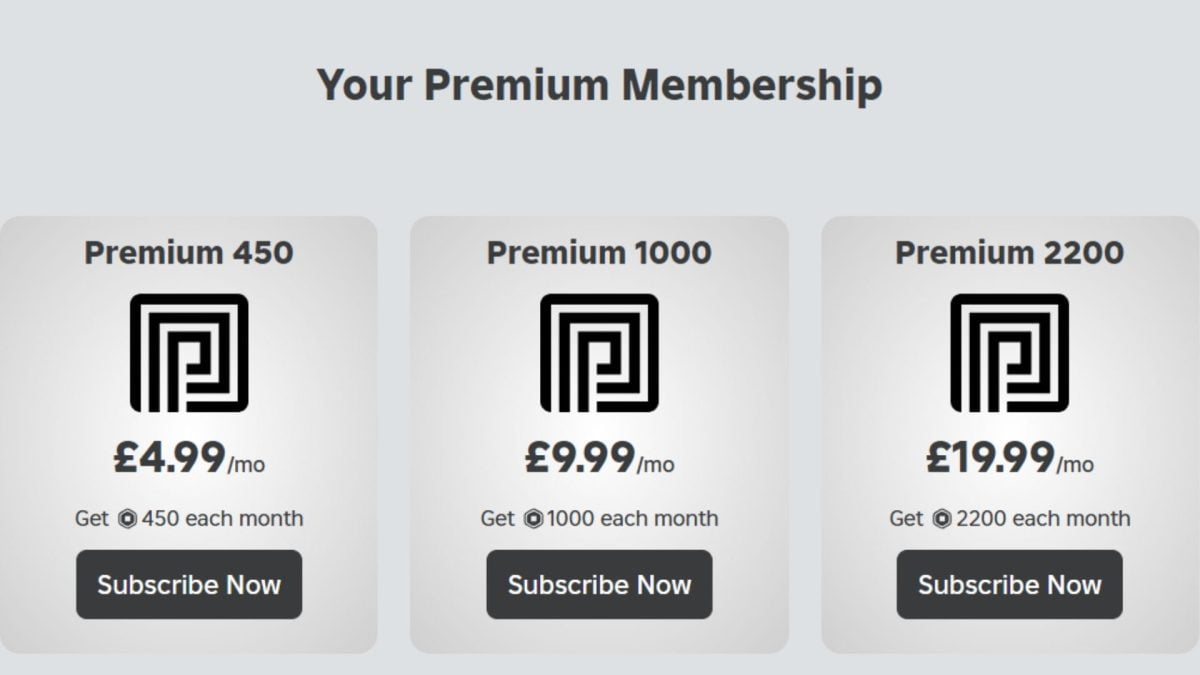Click the Premium 2200 plan title
Viewport: 1200px width, 675px height.
[1010, 254]
